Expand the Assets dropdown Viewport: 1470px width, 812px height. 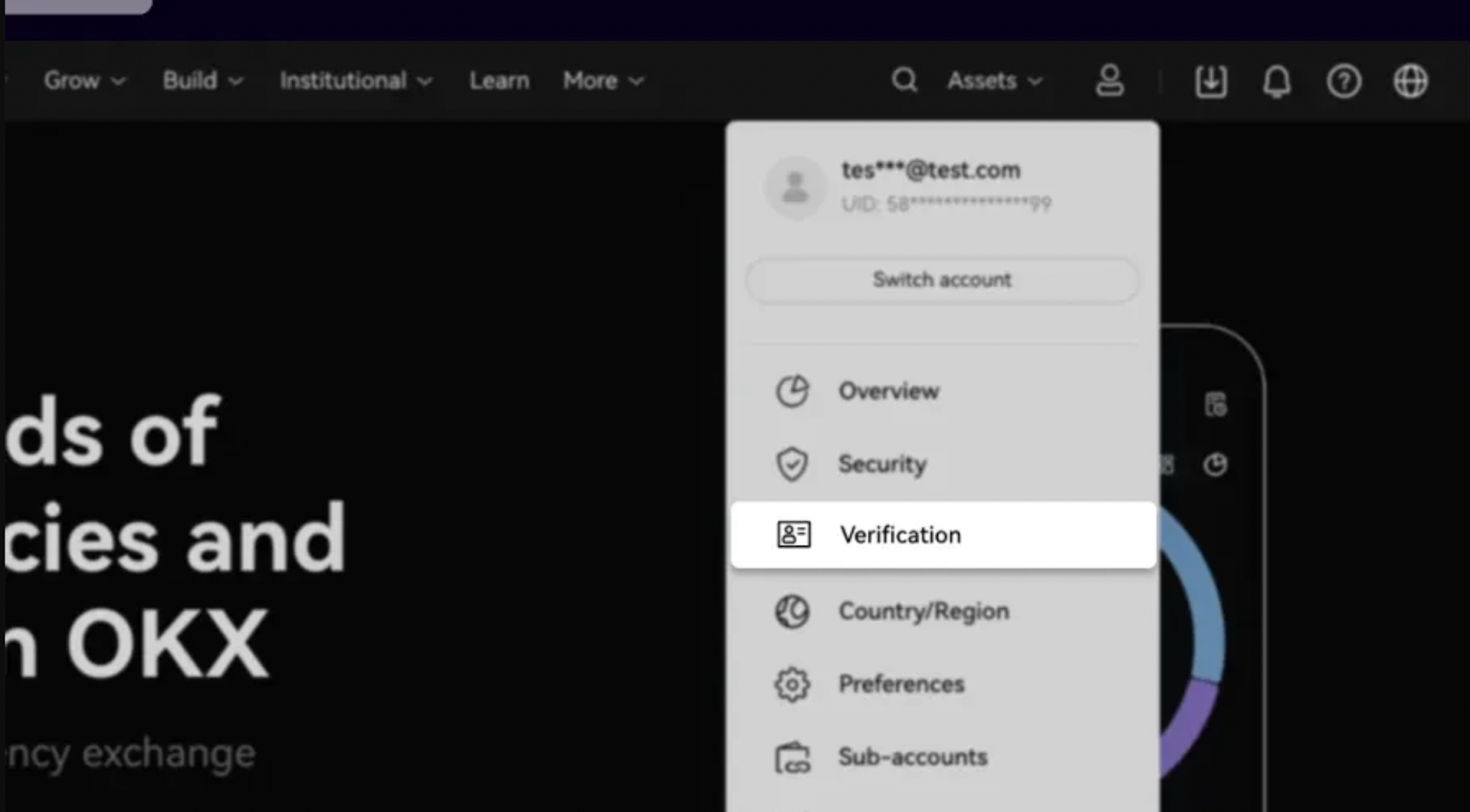pyautogui.click(x=994, y=81)
